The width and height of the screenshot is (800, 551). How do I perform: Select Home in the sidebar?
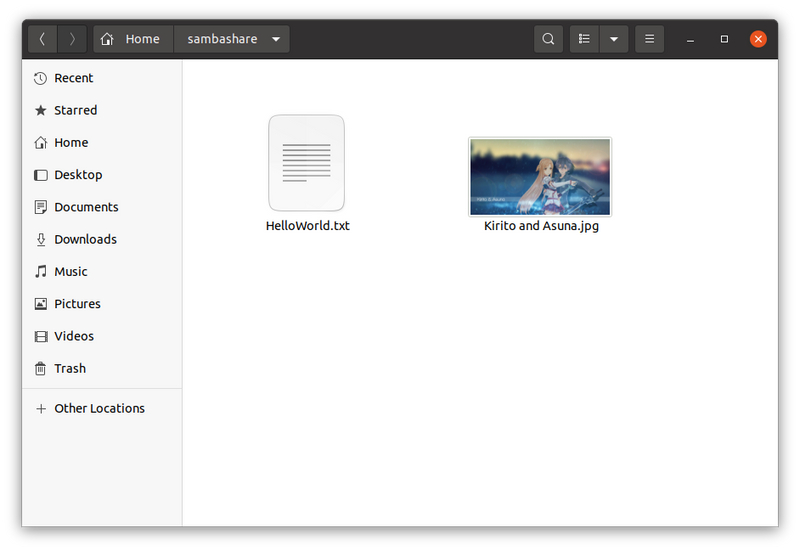(x=102, y=142)
